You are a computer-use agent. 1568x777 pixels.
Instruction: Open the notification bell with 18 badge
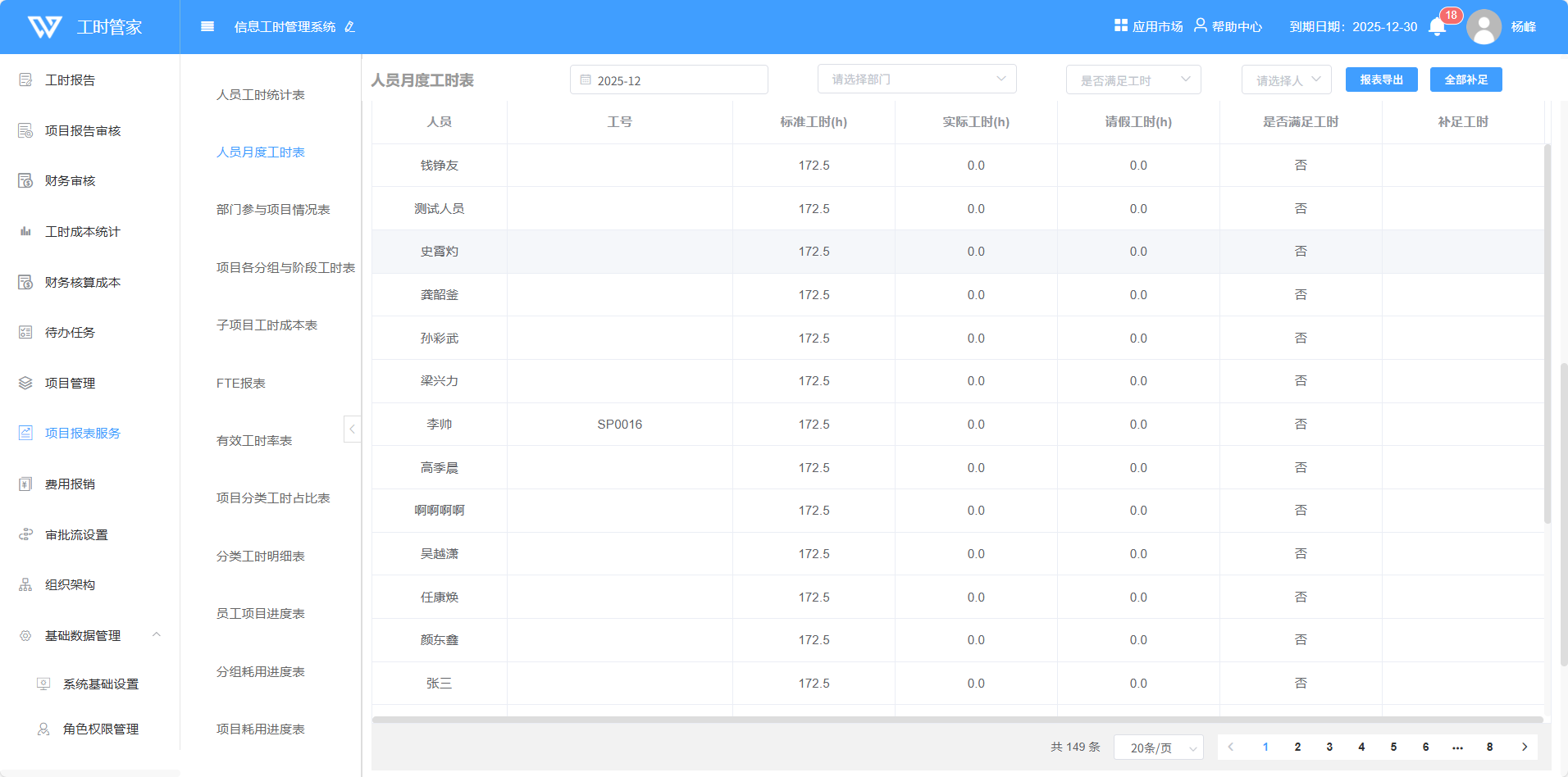1437,27
